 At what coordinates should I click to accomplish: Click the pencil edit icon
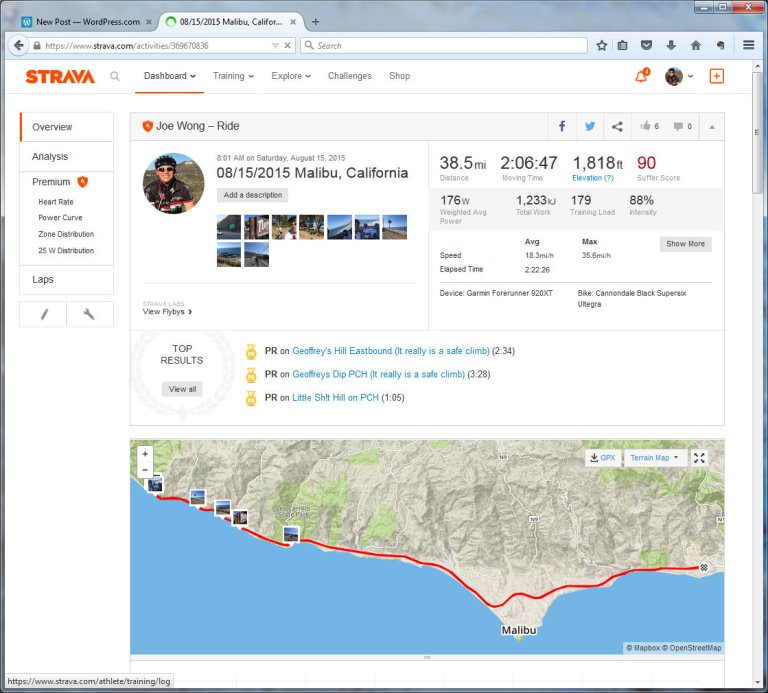pyautogui.click(x=44, y=314)
